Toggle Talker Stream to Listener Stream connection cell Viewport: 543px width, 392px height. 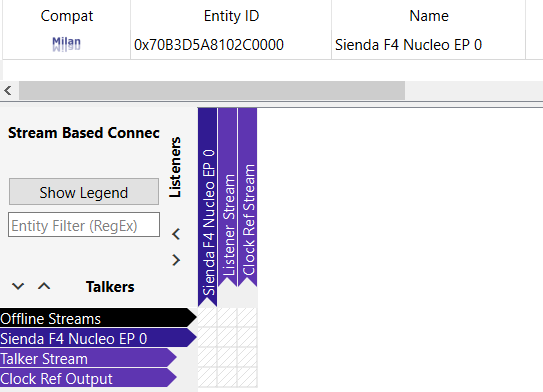(x=228, y=358)
